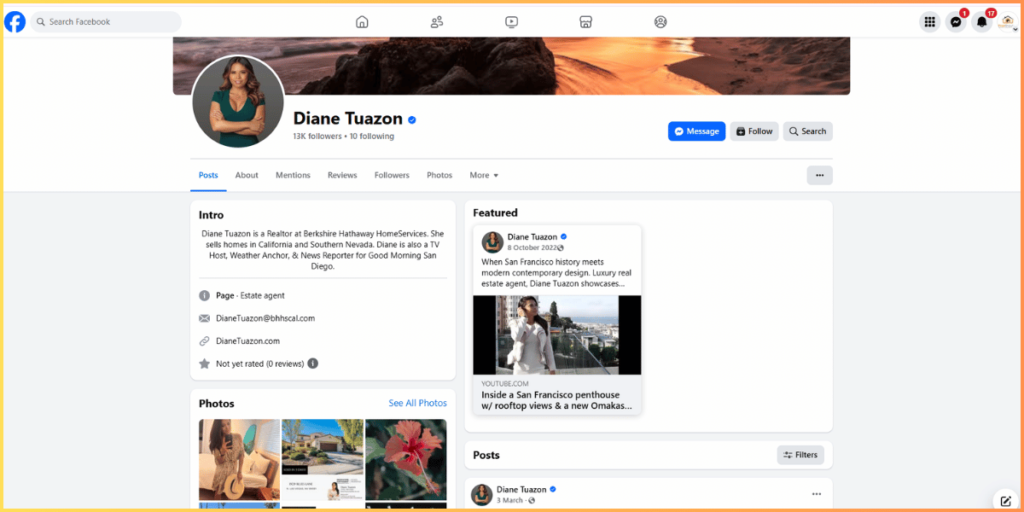Image resolution: width=1024 pixels, height=512 pixels.
Task: Click the Facebook logo icon
Action: click(15, 21)
